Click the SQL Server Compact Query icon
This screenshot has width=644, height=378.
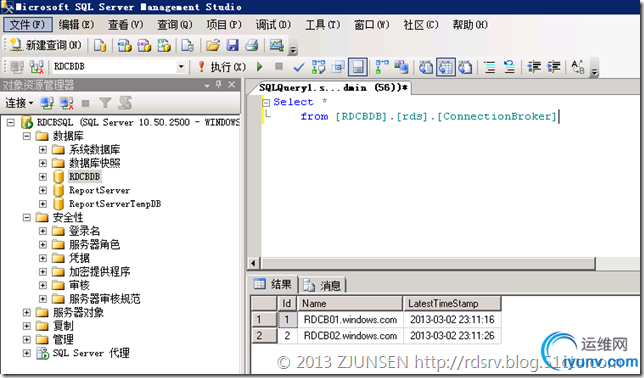(x=188, y=45)
